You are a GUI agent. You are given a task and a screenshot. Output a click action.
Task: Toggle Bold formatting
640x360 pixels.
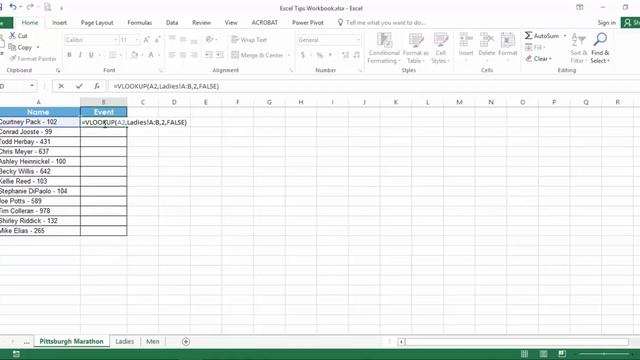69,55
